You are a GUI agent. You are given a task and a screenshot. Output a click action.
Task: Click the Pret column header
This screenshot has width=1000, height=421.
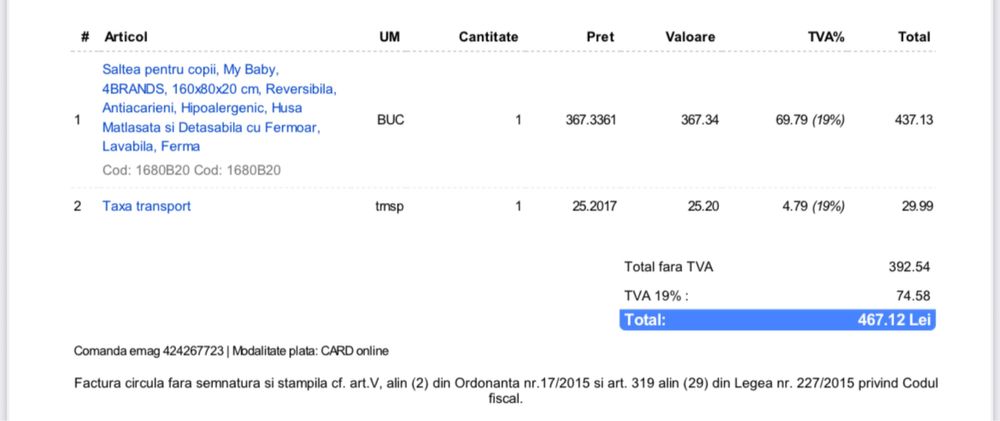[600, 37]
